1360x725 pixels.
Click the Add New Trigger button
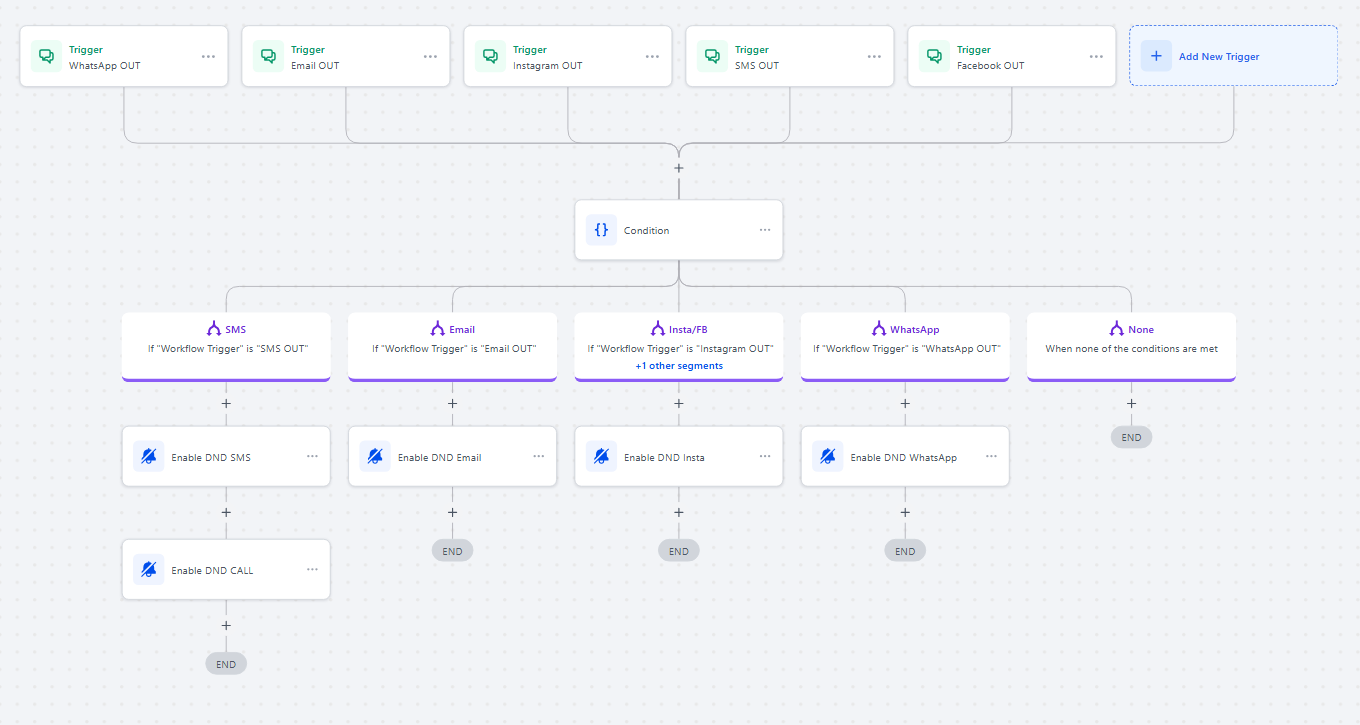[x=1234, y=56]
